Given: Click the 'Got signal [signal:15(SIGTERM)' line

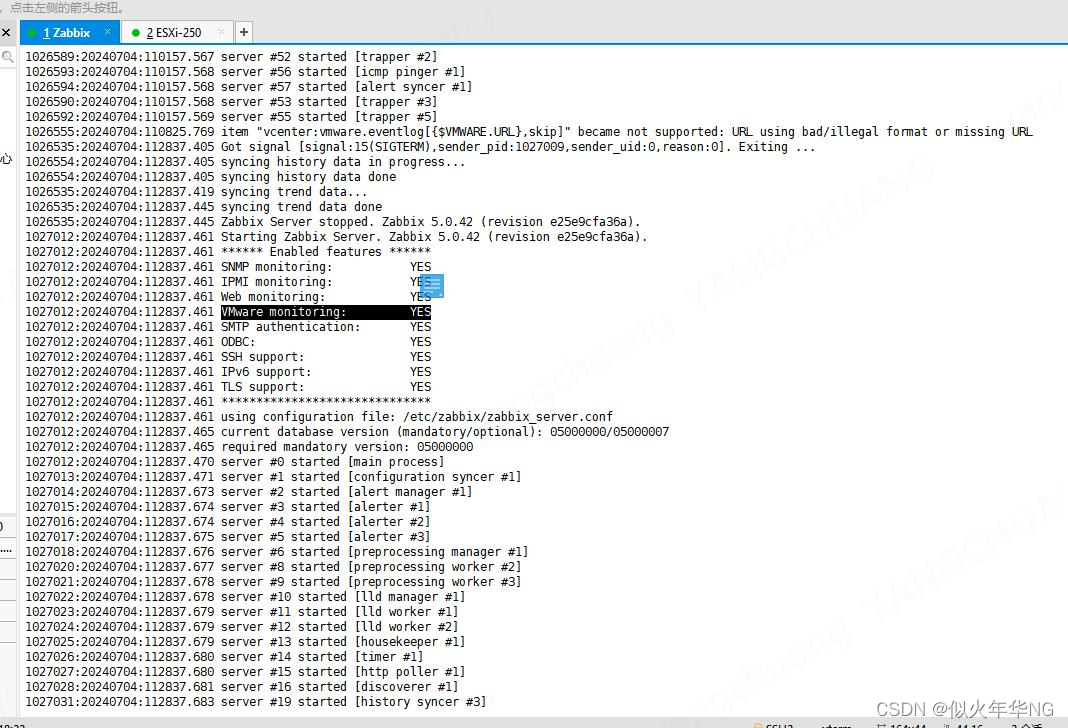Looking at the screenshot, I should (x=420, y=147).
